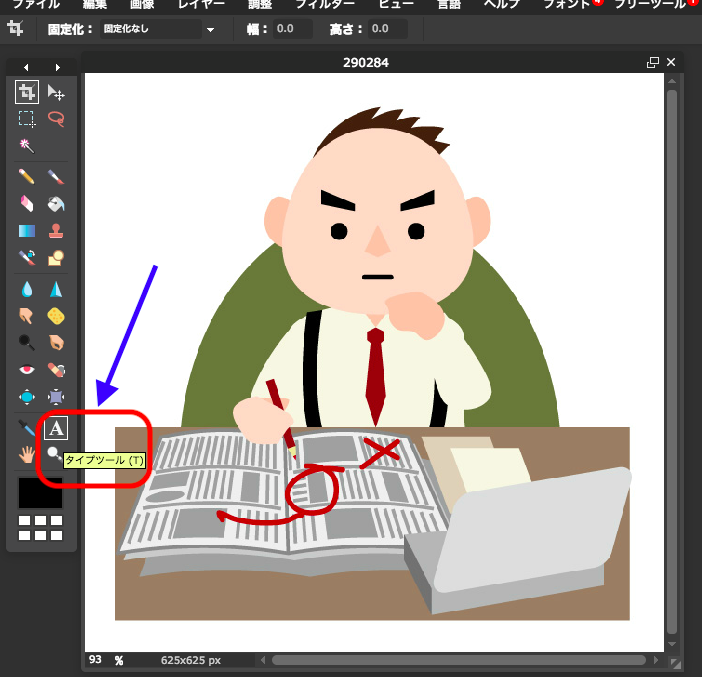Click the white squares grid below the swatch
Screen dimensions: 702x677
tap(40, 528)
